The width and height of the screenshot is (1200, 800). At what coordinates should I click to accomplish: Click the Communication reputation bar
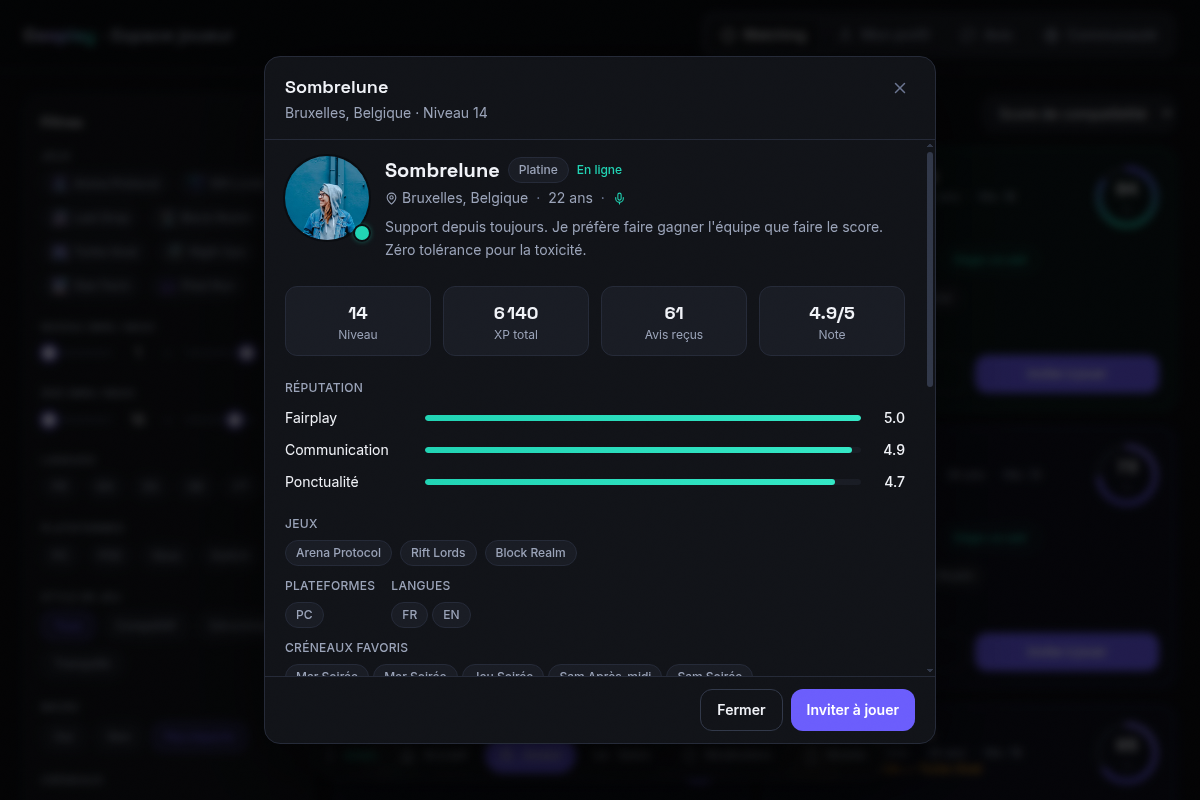(x=643, y=450)
